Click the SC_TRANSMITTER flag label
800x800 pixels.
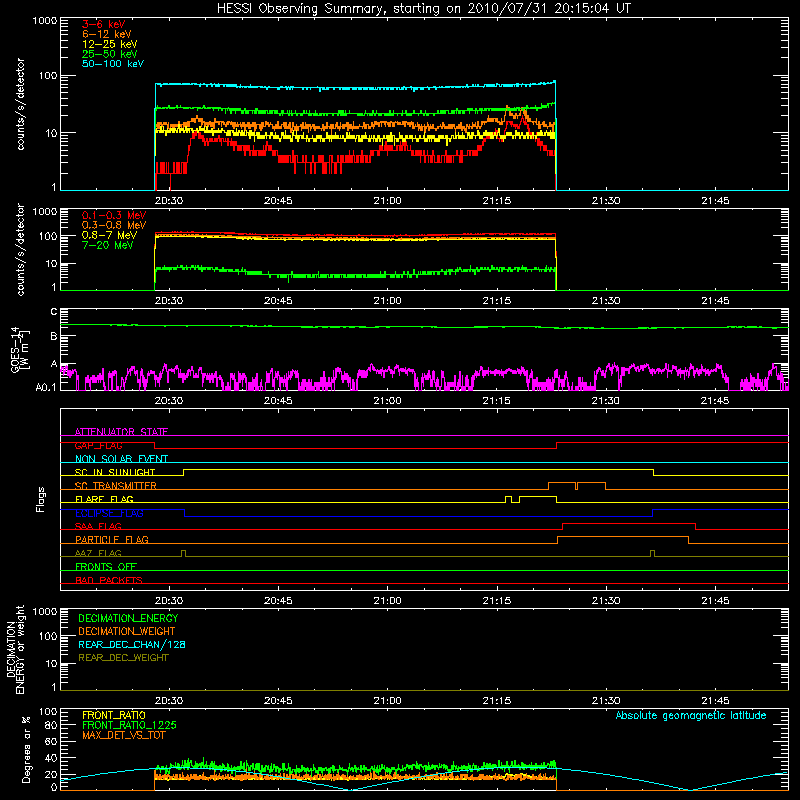click(116, 485)
